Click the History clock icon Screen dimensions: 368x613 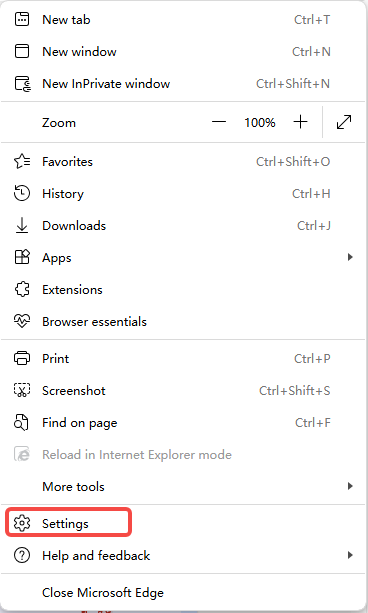click(22, 194)
